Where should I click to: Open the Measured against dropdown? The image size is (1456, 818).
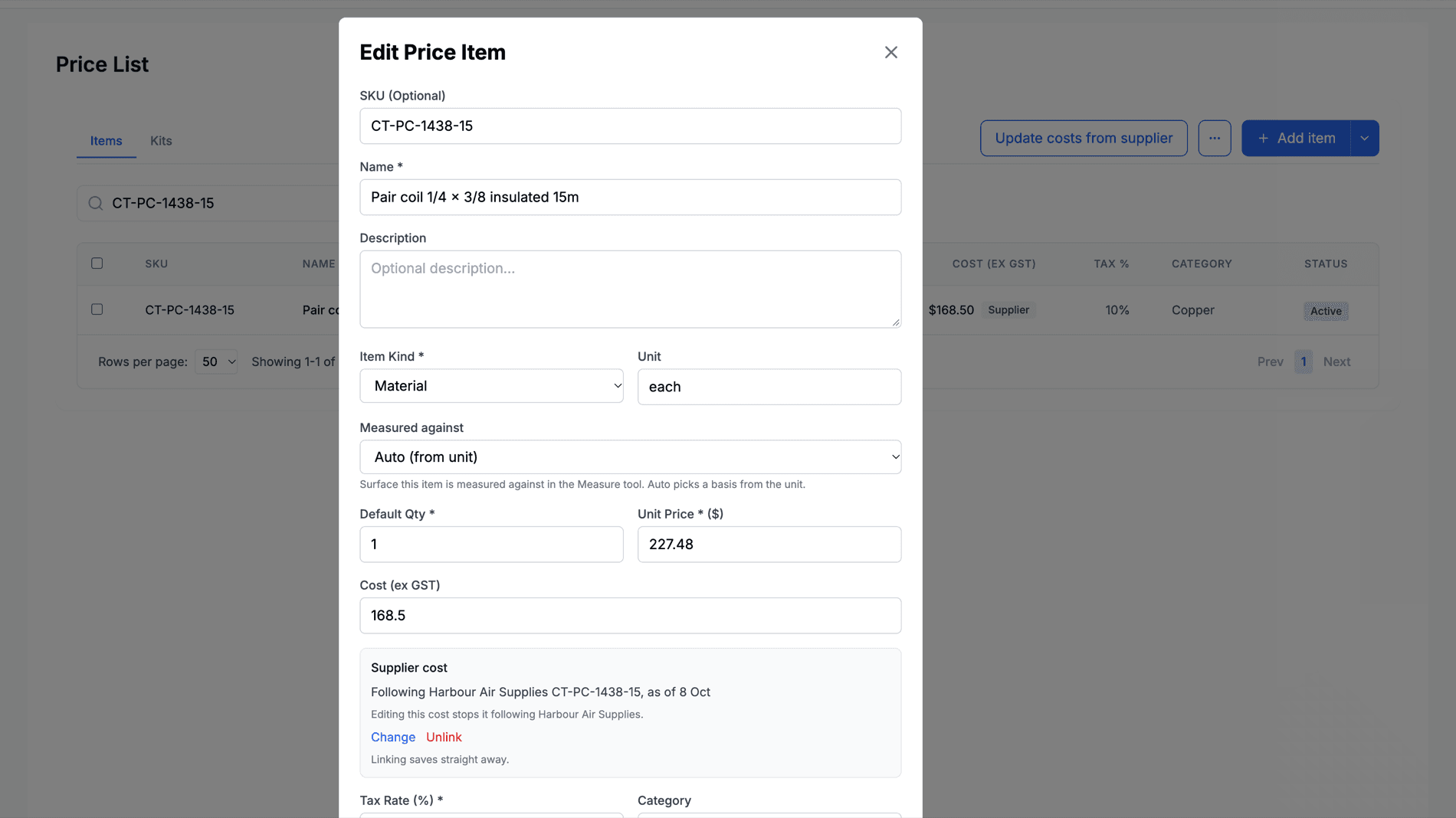pos(630,457)
